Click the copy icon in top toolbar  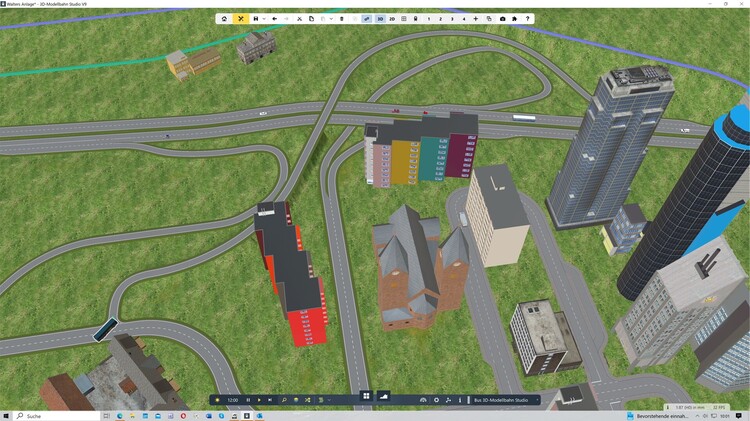(x=311, y=19)
